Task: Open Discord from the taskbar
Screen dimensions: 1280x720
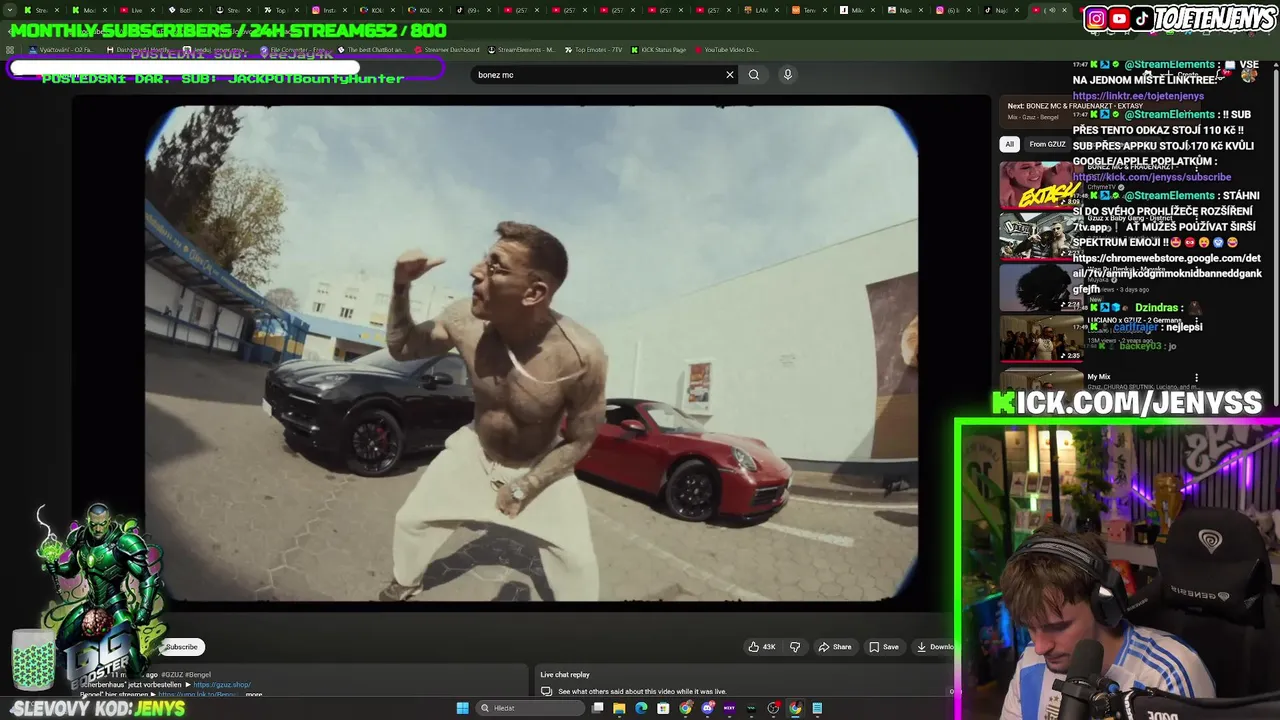Action: (x=707, y=708)
